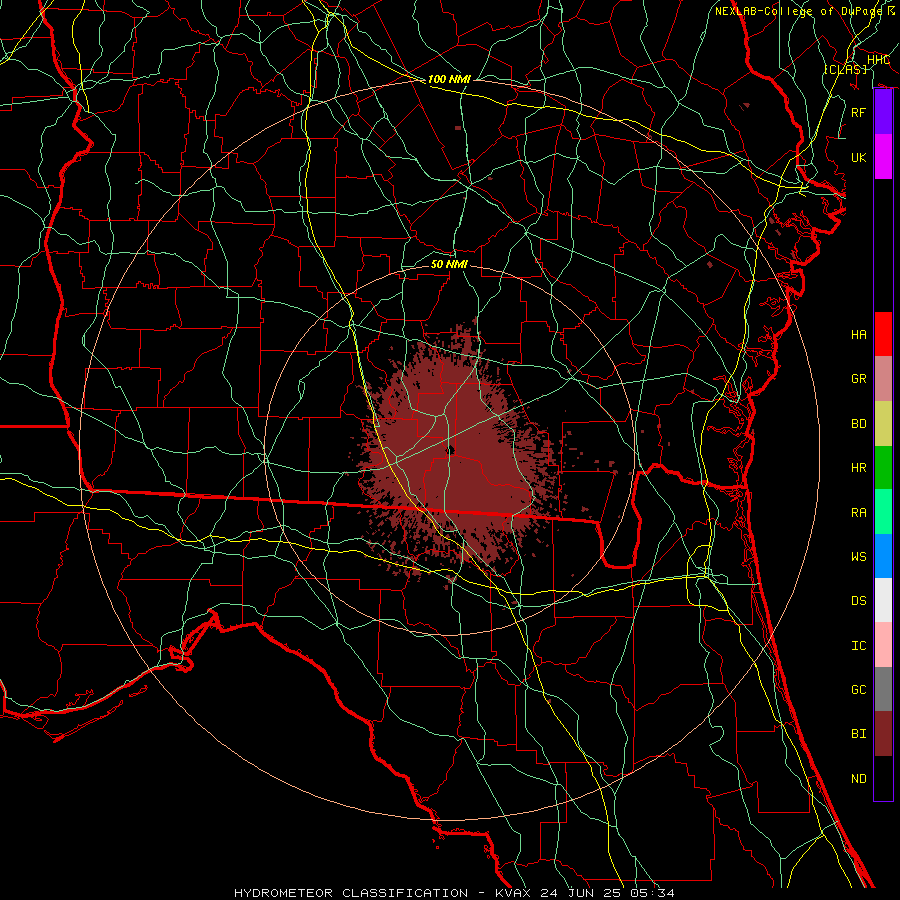Click the WS legend label
Screen dimensions: 900x900
[858, 556]
